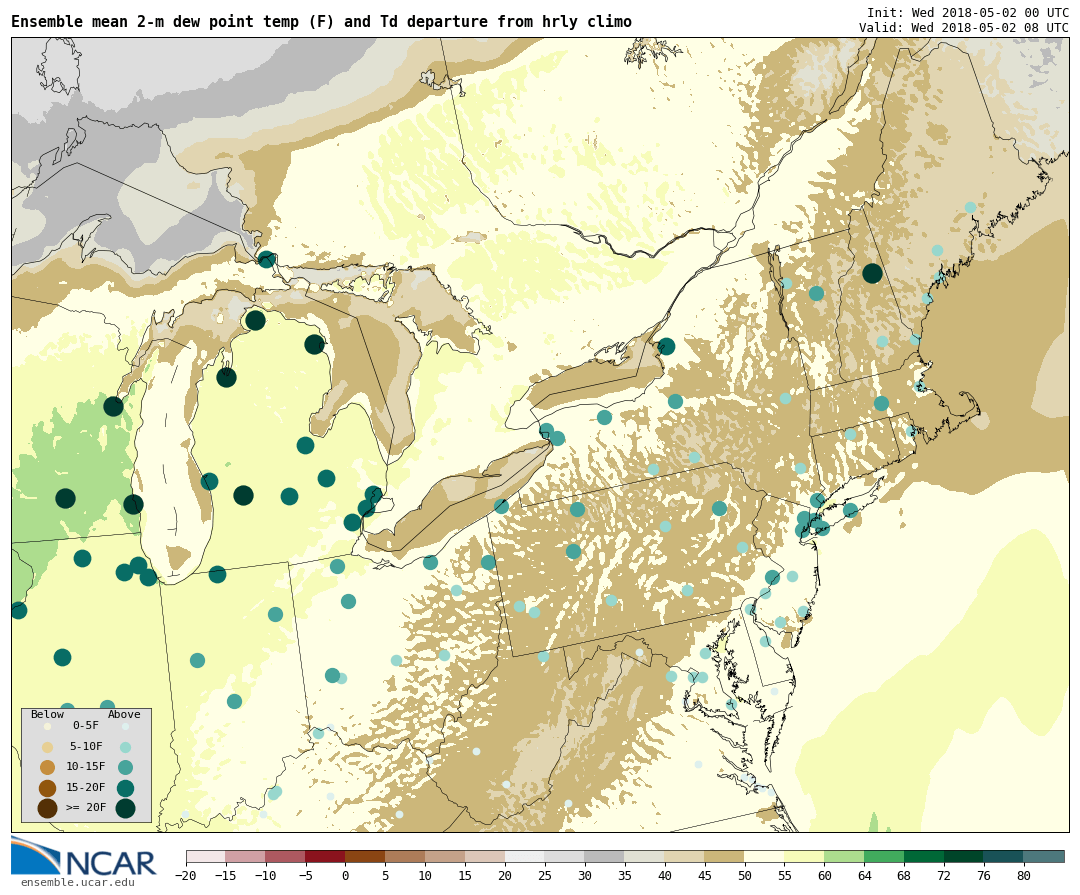
Task: Click the 'Init: Wed 2018-05-02 00 UTC' timestamp
Action: tap(967, 13)
